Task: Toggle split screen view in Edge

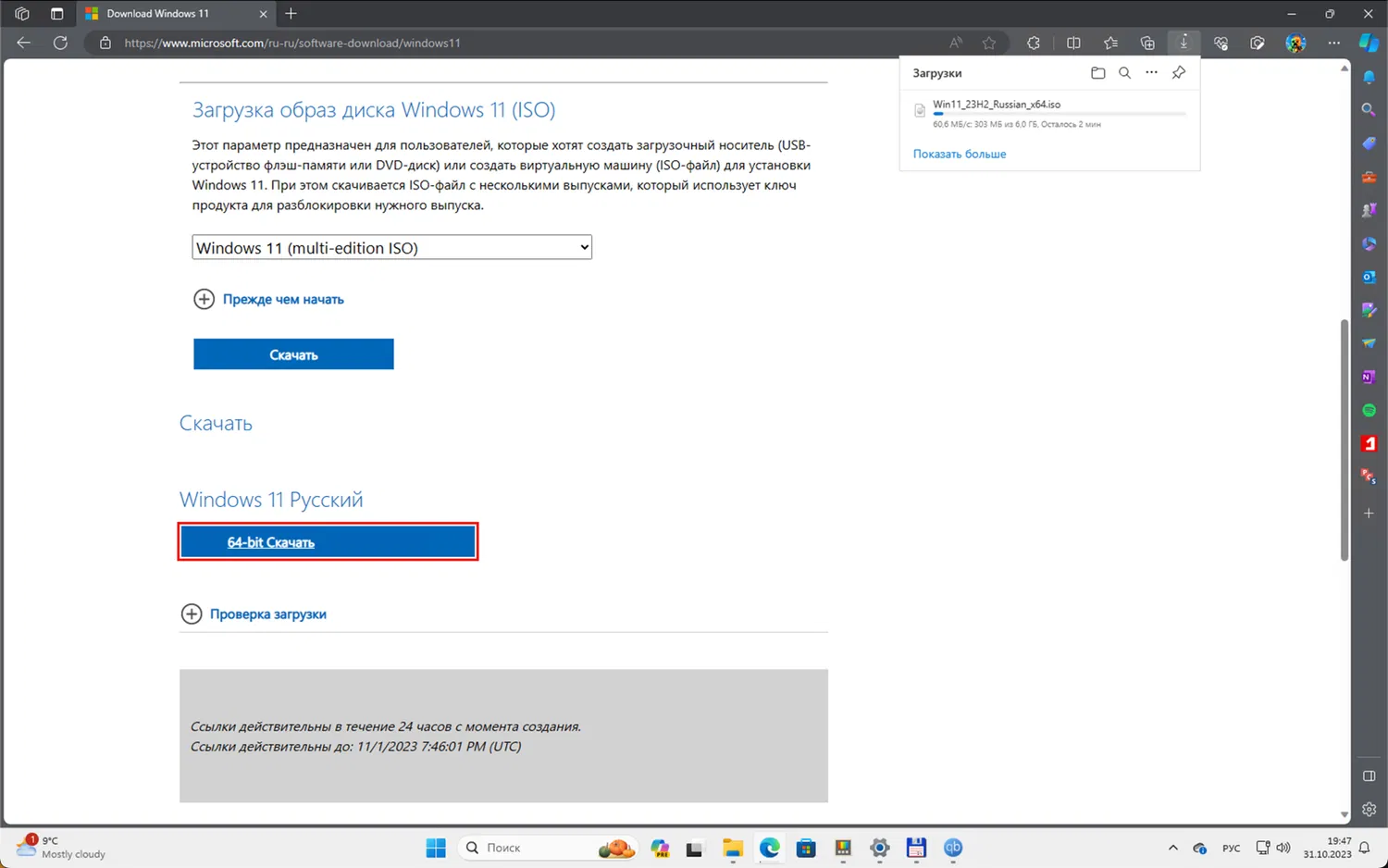Action: tap(1073, 43)
